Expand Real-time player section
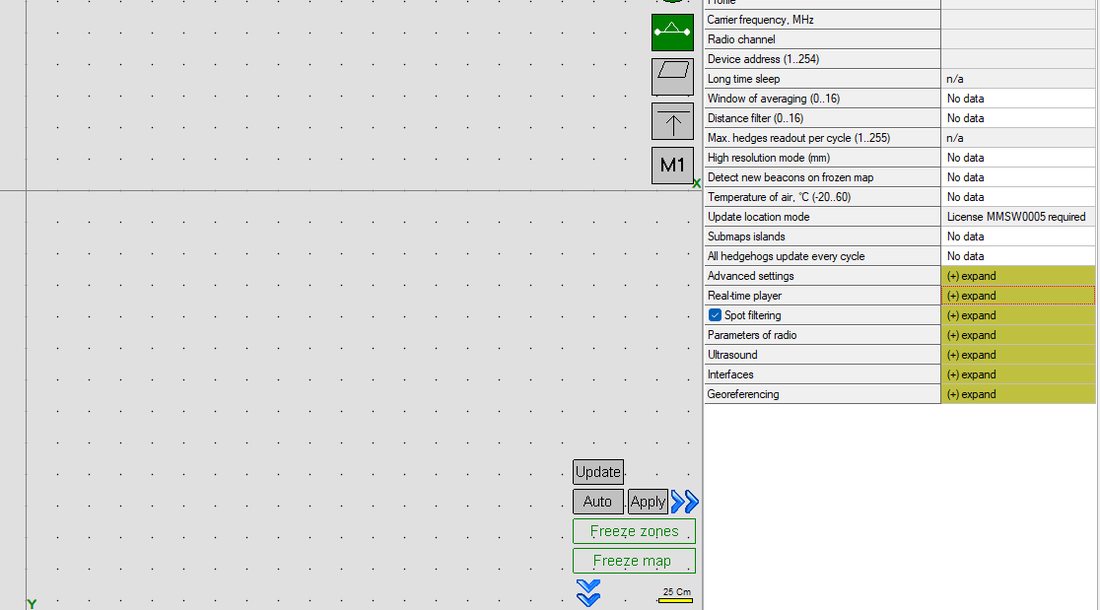Screen dimensions: 1100x610 (1017, 296)
